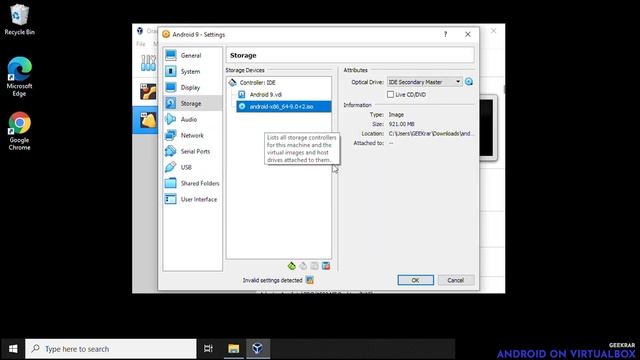Click the Location path value

coord(431,133)
